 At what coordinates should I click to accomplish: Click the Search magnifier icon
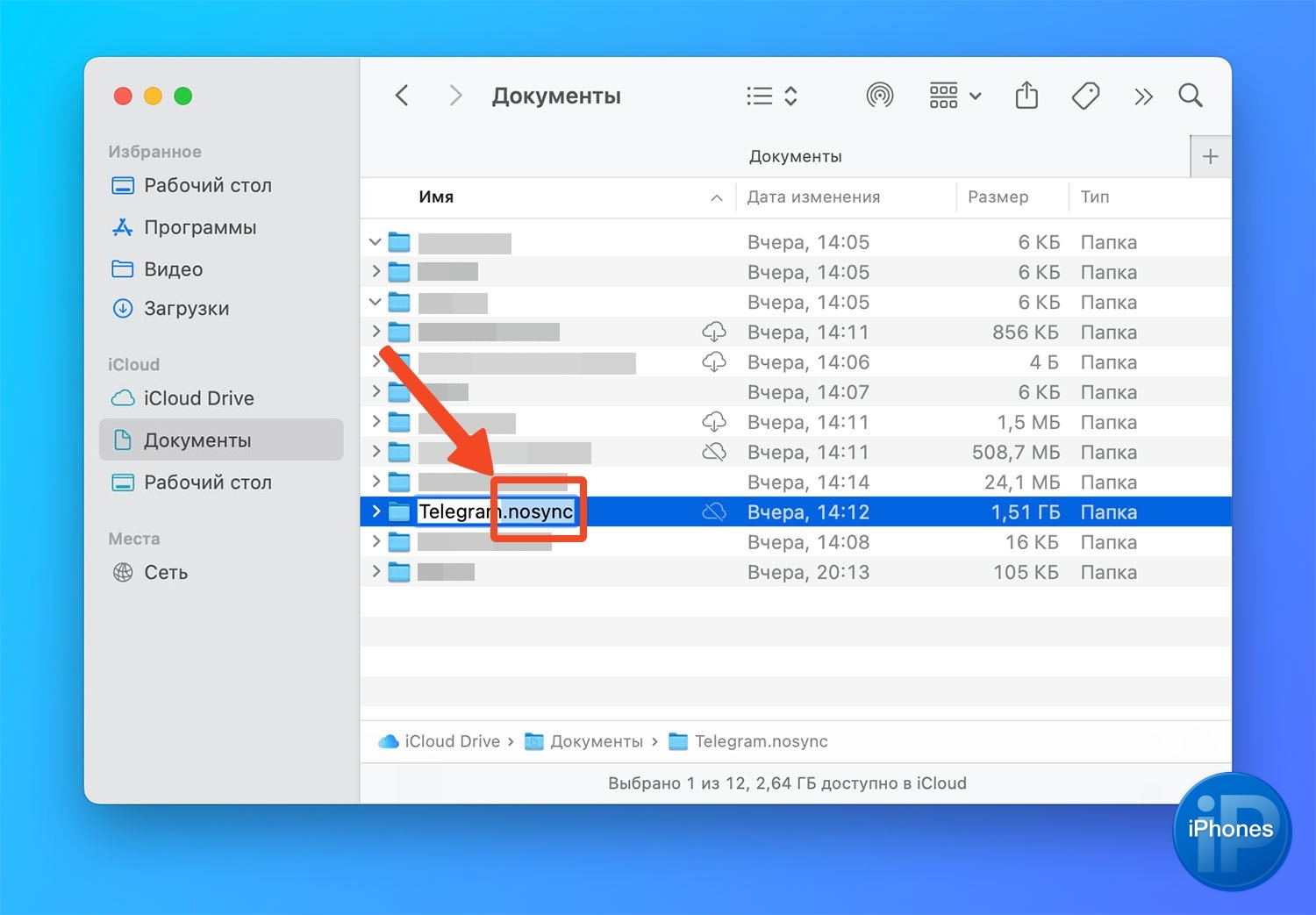point(1190,95)
